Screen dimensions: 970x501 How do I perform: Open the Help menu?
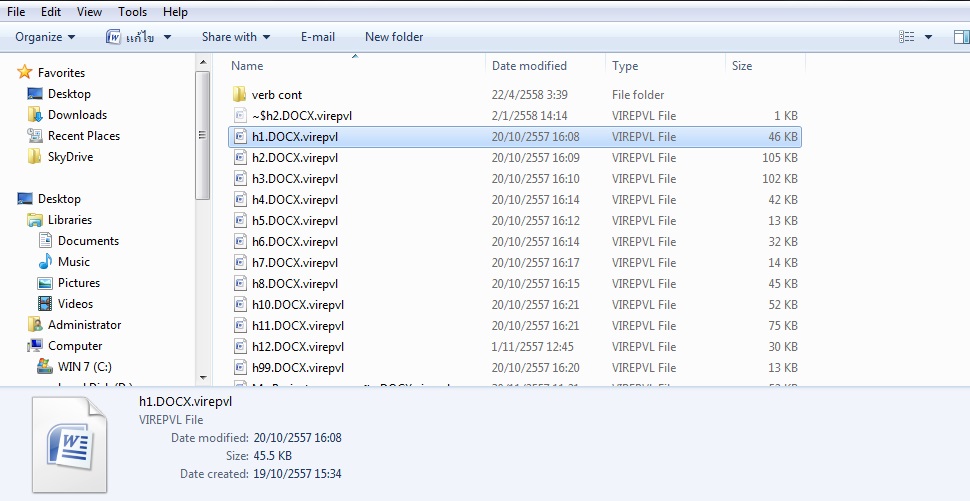(x=175, y=12)
